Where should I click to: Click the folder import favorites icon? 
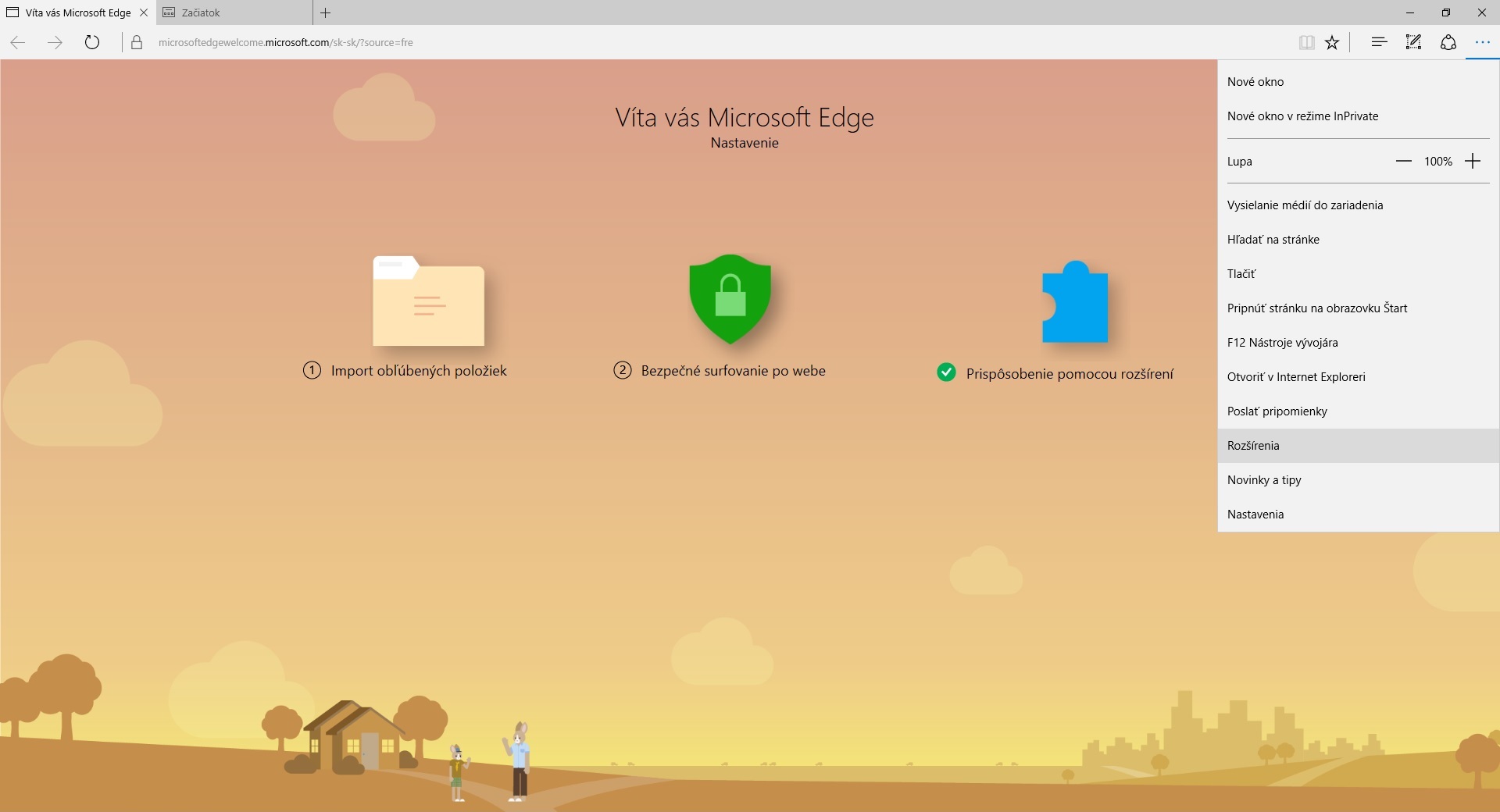point(428,301)
